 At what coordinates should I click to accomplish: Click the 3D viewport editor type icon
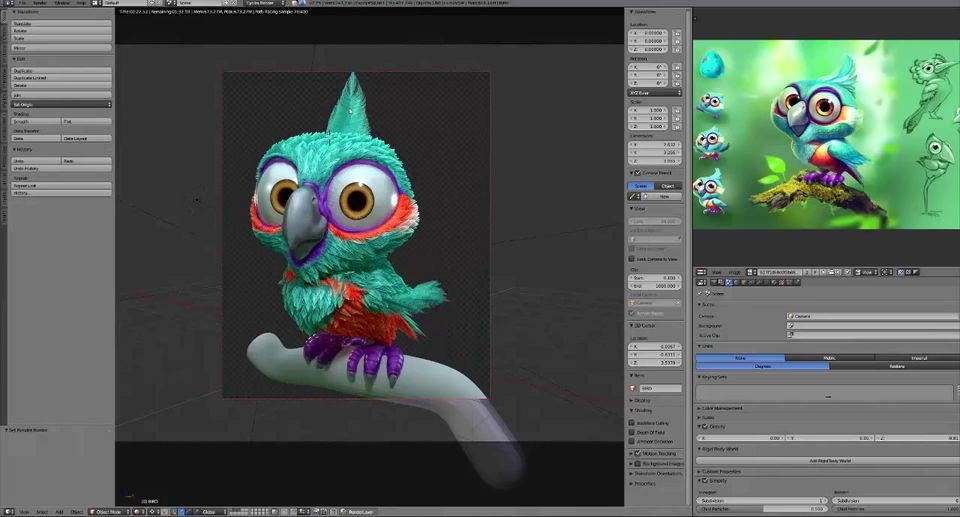[x=9, y=511]
